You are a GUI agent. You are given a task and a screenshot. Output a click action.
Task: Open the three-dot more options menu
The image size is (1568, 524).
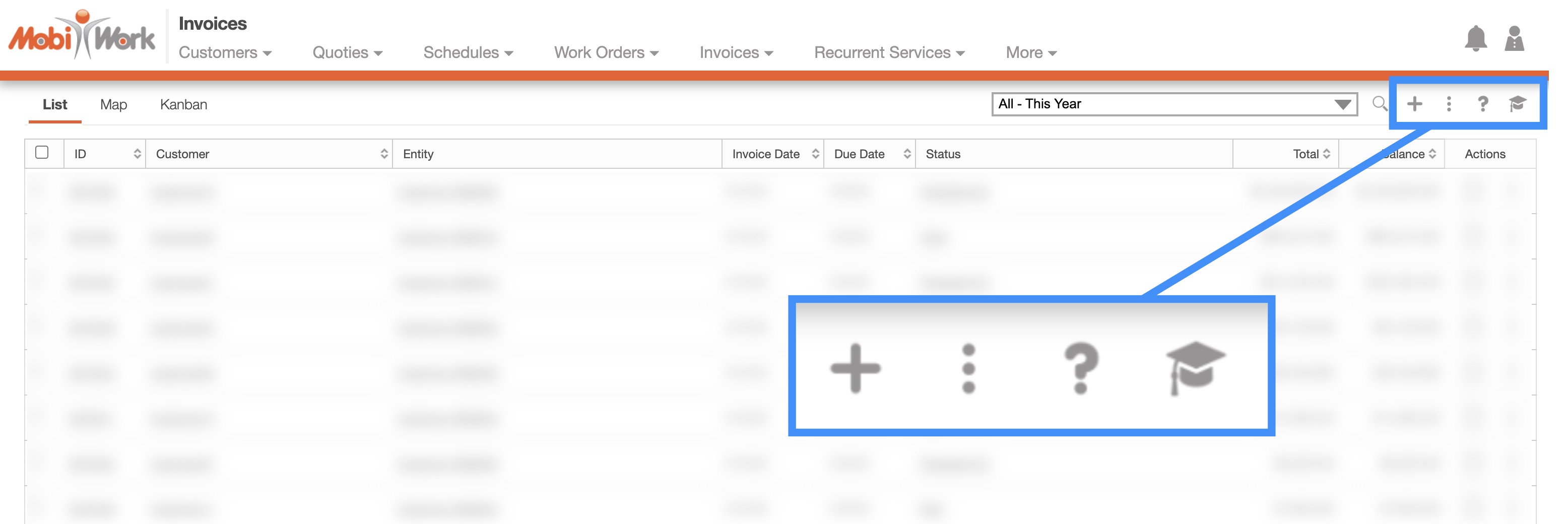click(1448, 104)
